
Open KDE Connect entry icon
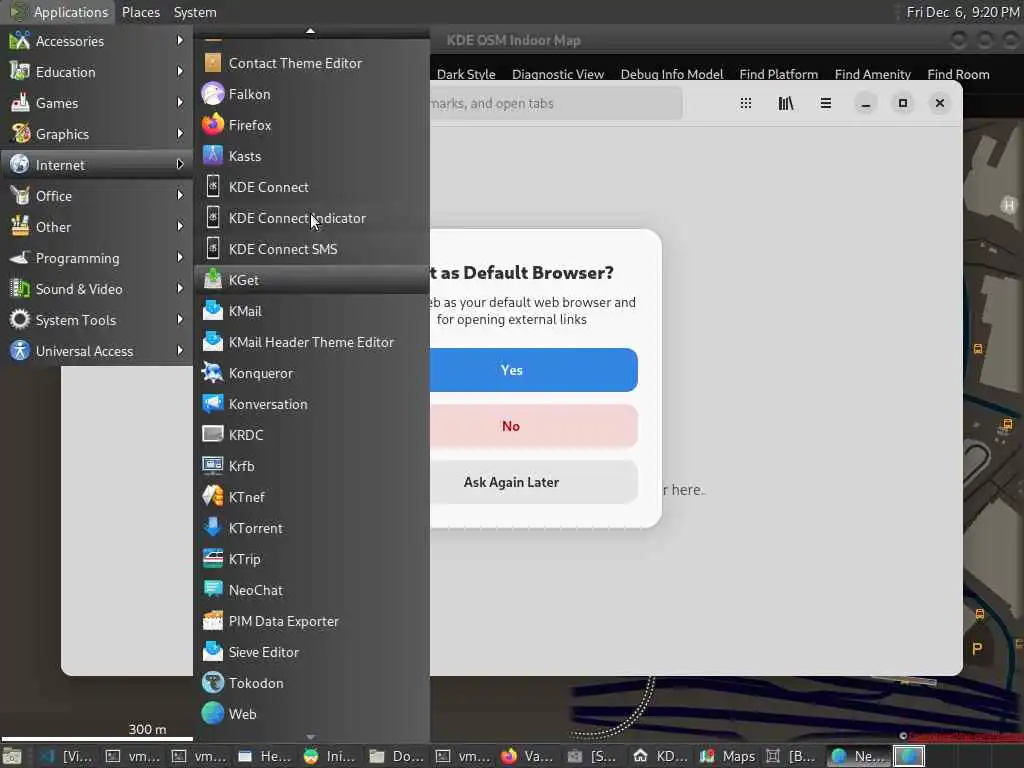[212, 187]
